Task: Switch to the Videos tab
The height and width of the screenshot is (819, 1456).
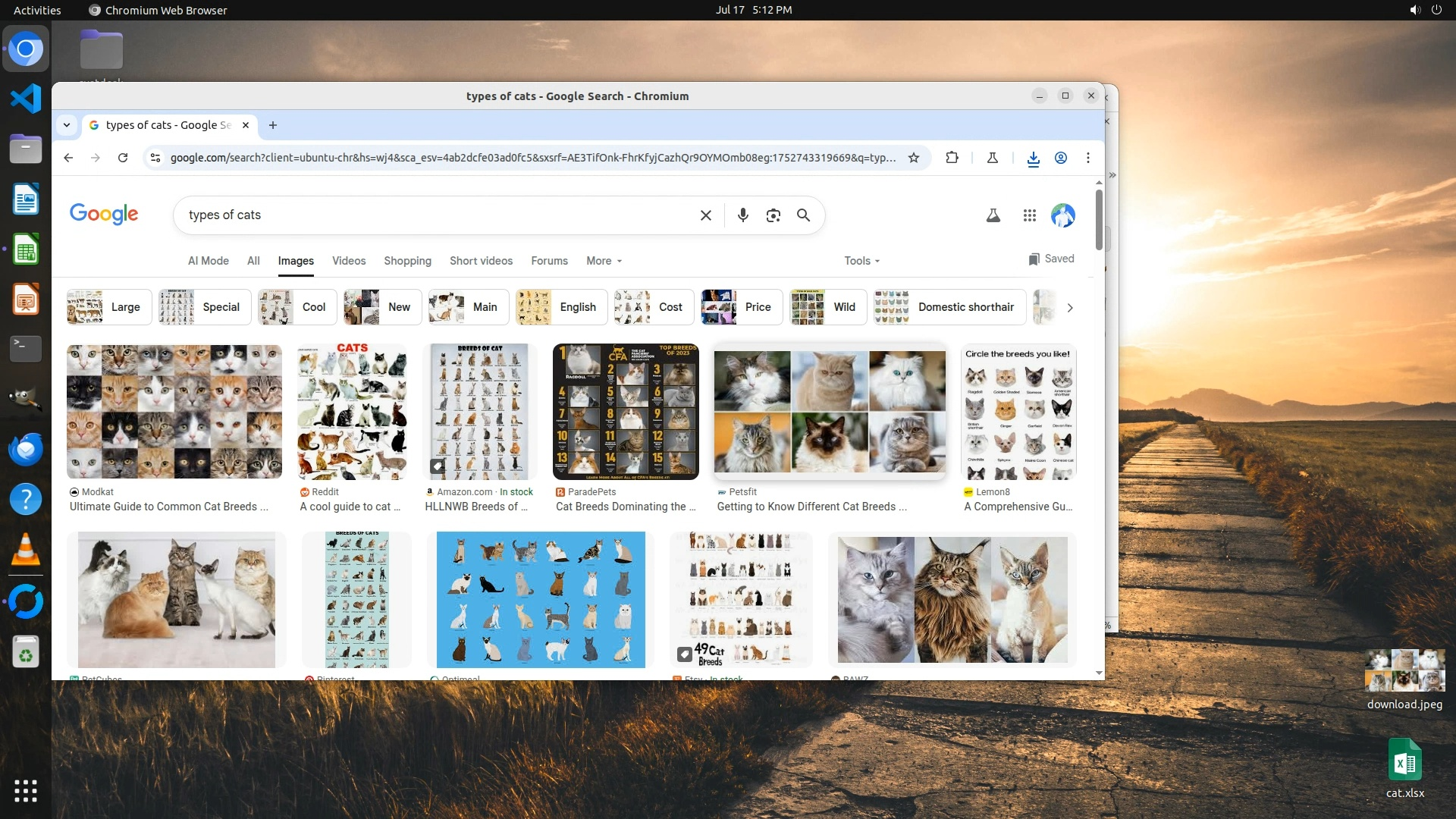Action: point(349,261)
